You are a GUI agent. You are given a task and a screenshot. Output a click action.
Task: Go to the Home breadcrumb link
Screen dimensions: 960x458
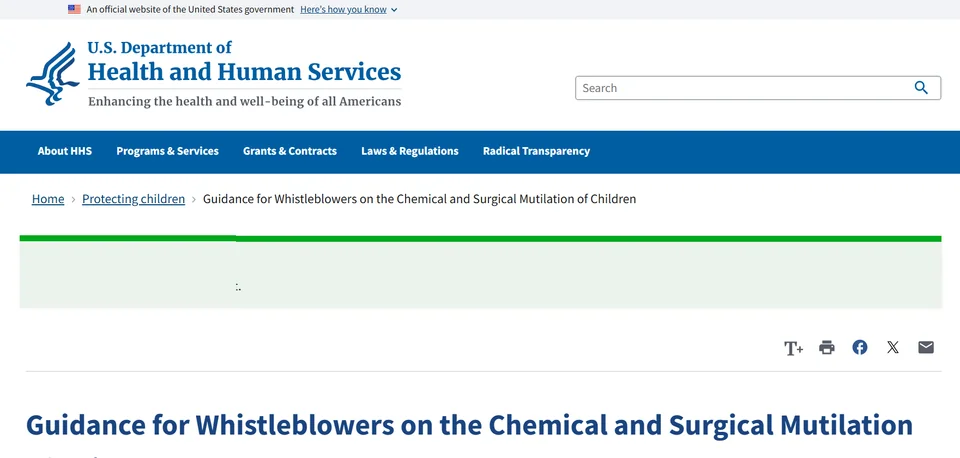48,199
